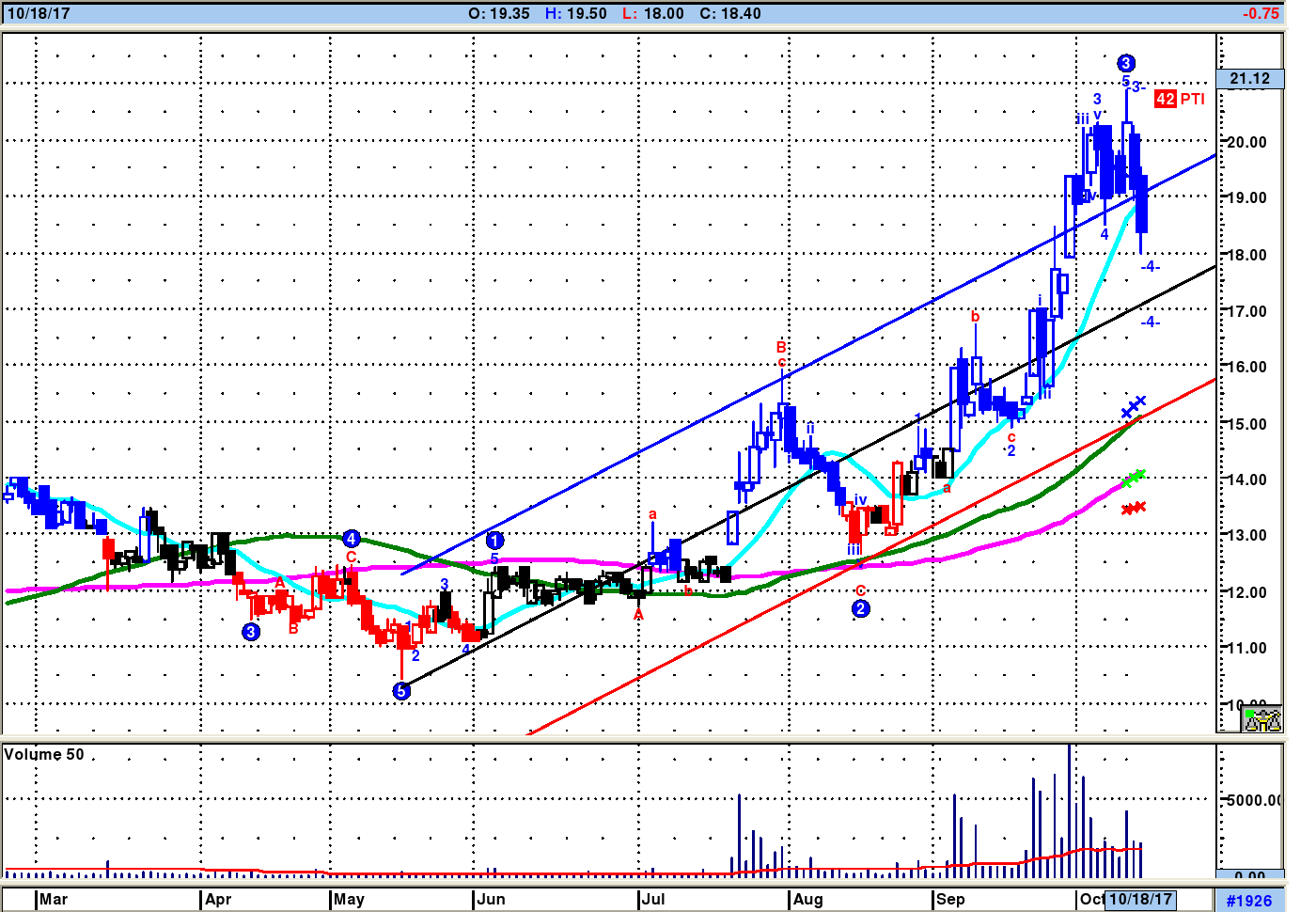Select the circled 2 wave marker in August
Viewport: 1316px width, 912px height.
(x=861, y=608)
